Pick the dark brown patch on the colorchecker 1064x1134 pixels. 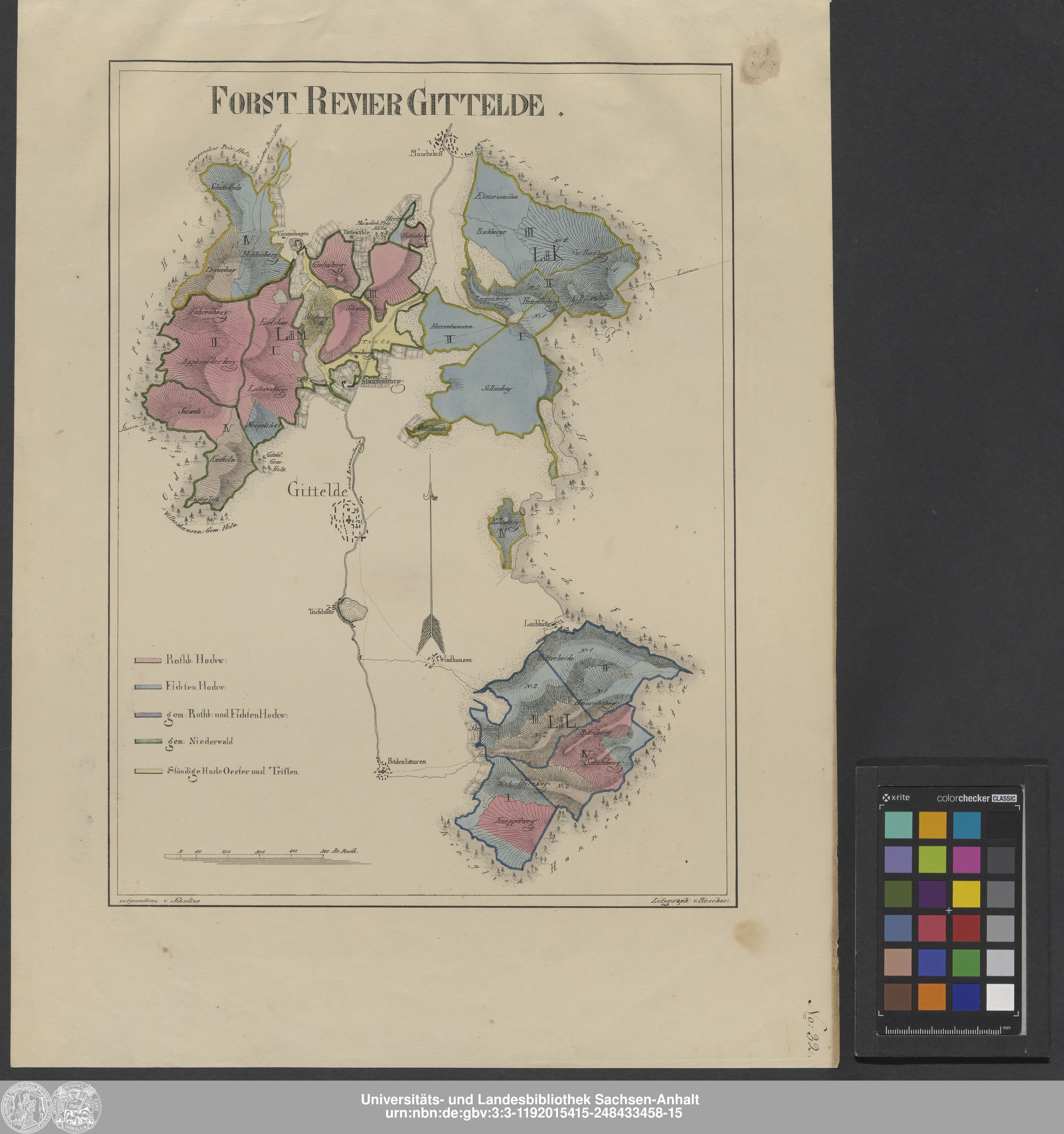tap(898, 997)
